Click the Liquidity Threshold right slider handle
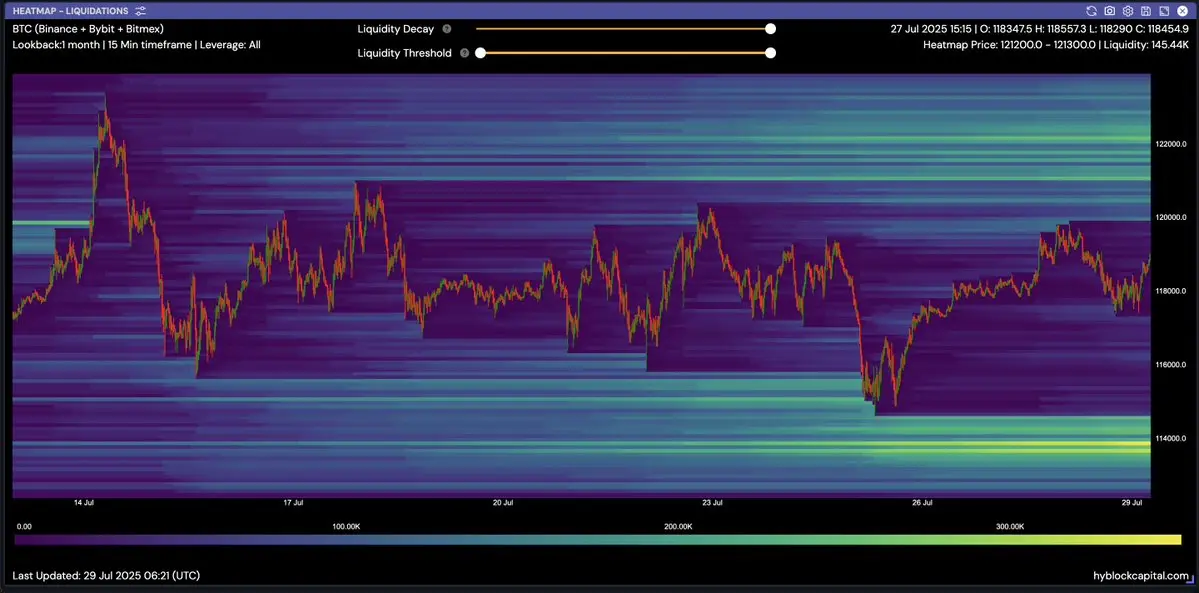The width and height of the screenshot is (1199, 593). click(x=771, y=53)
